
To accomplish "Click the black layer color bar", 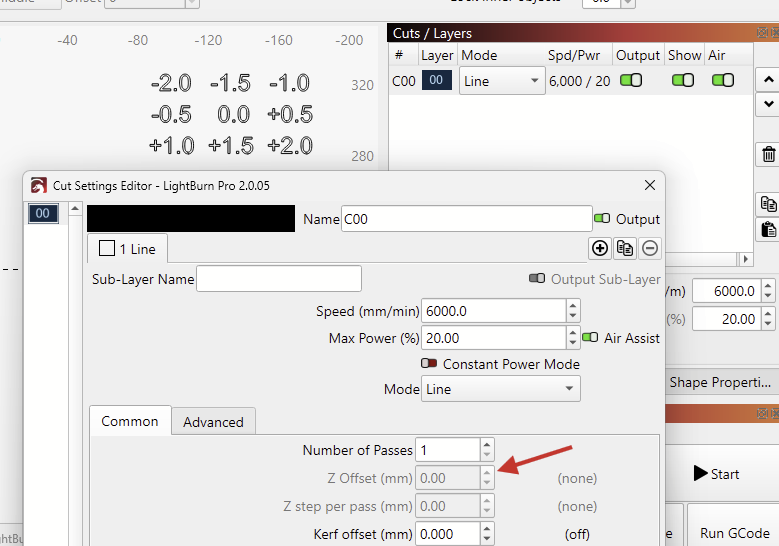I will click(x=191, y=219).
